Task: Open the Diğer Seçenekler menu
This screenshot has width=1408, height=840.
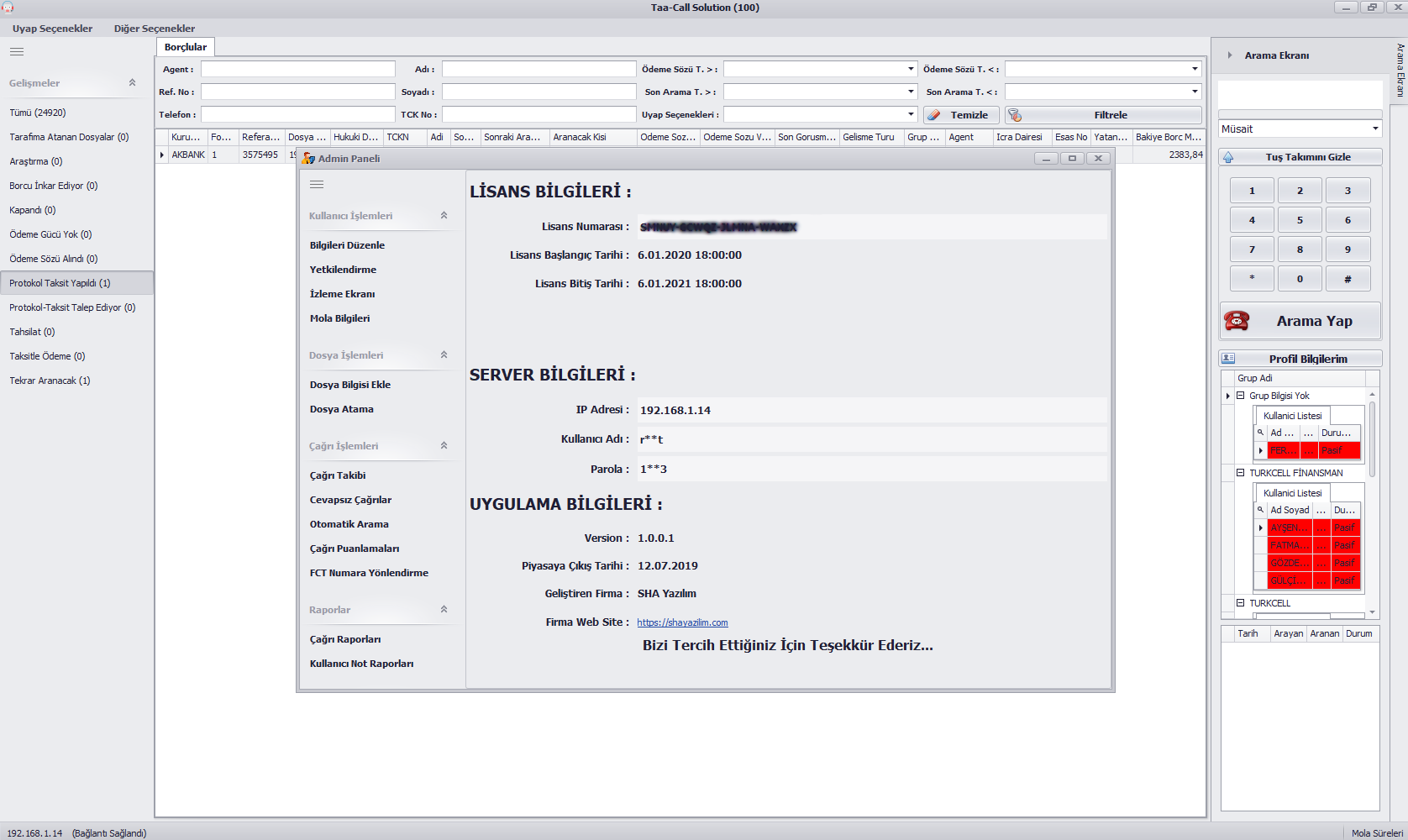Action: pyautogui.click(x=155, y=29)
